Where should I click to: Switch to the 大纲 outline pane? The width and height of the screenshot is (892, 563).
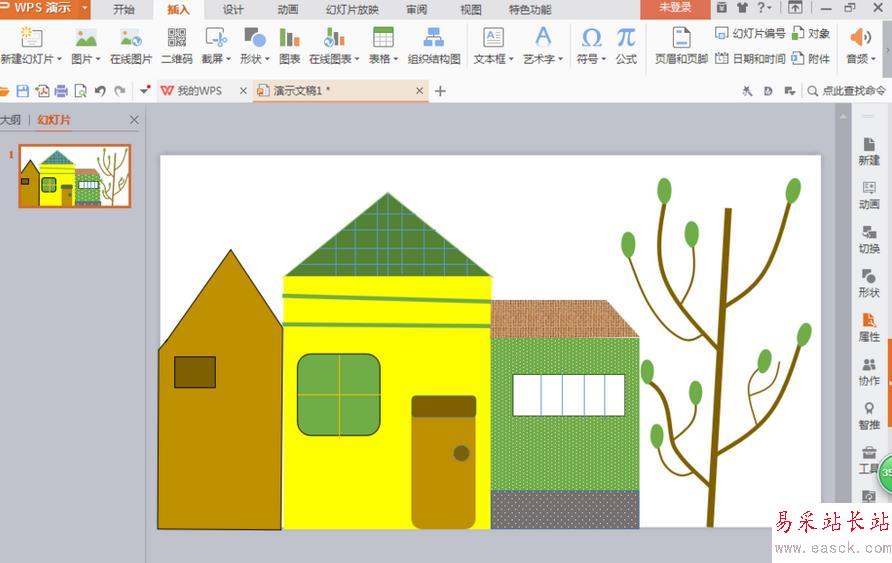point(11,120)
